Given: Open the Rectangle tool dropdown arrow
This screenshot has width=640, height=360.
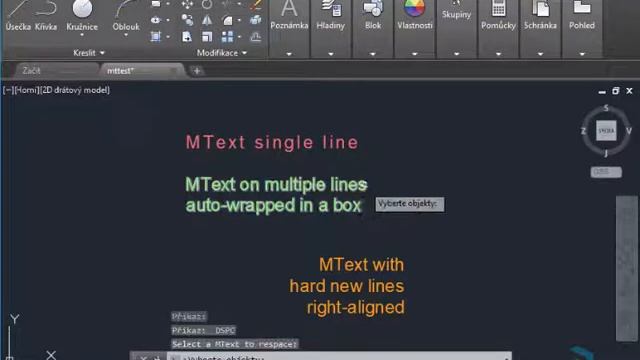Looking at the screenshot, I should 168,4.
